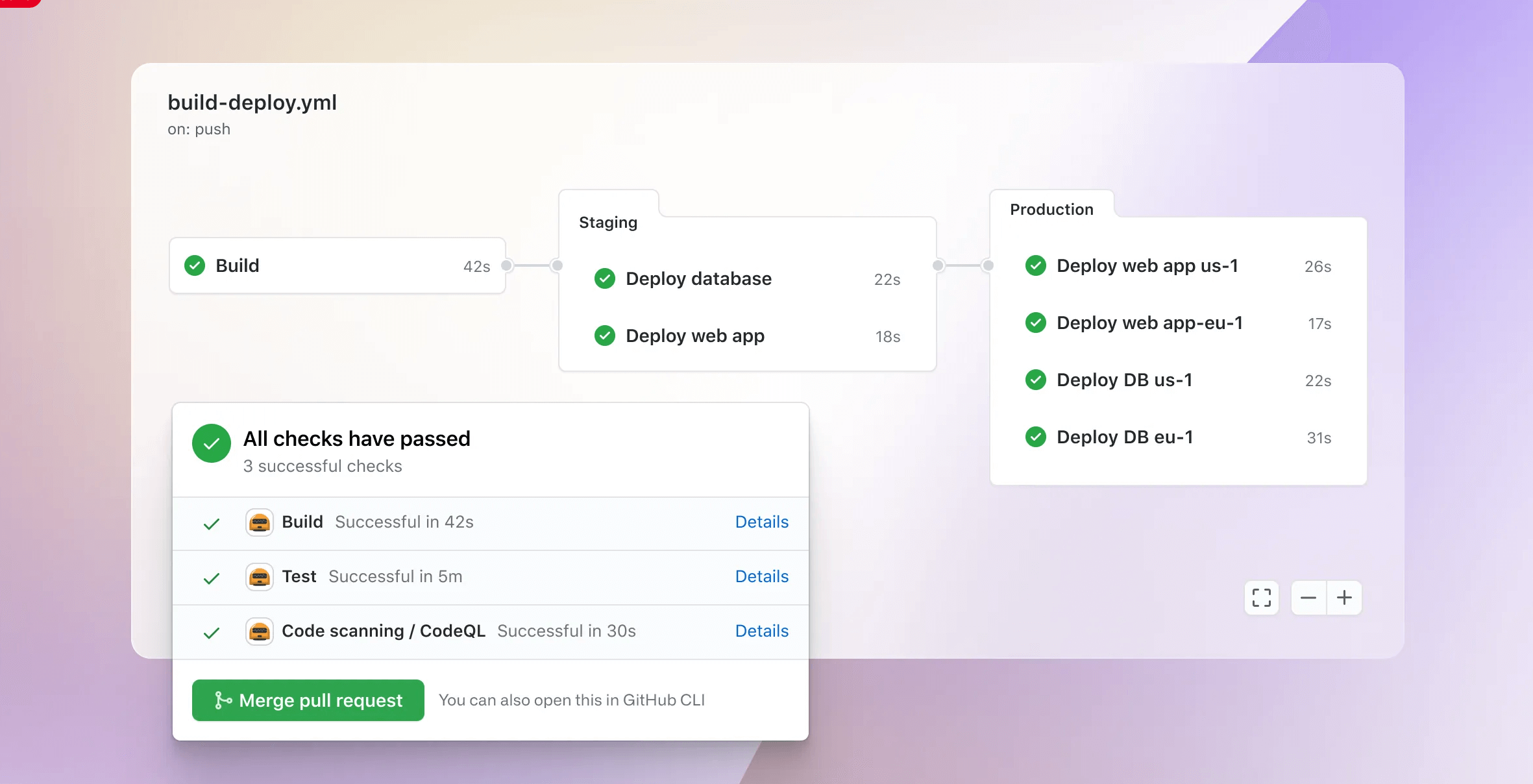Click the Build check avatar icon
Screen dimensions: 1533x784
[x=260, y=522]
